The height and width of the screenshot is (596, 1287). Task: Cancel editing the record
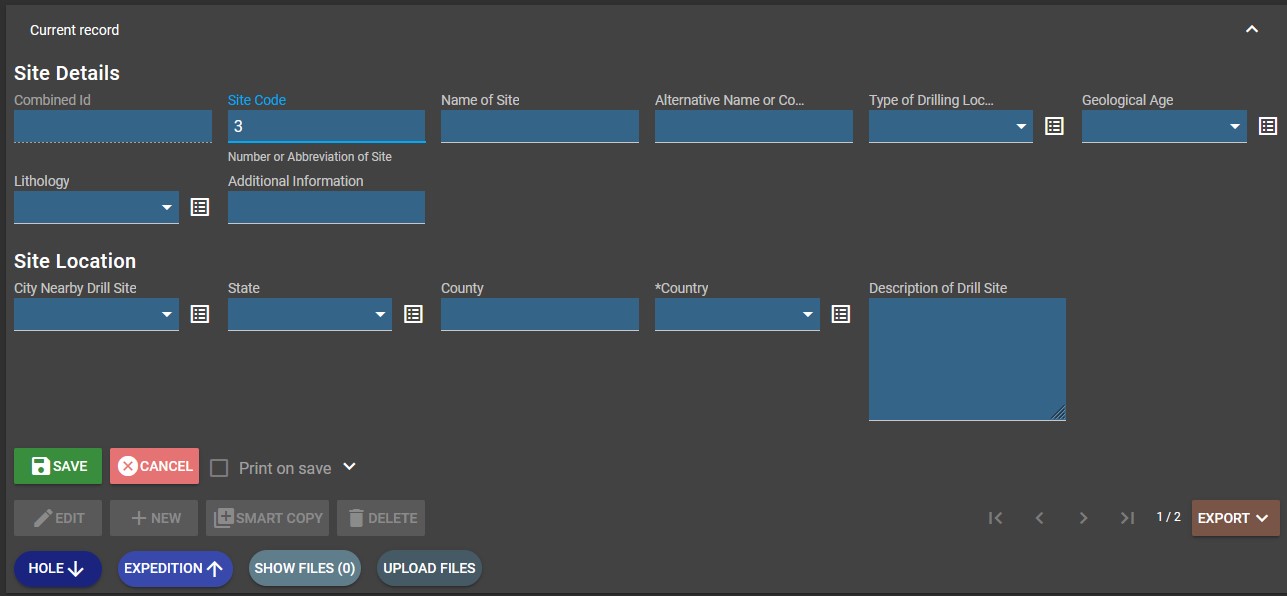(155, 466)
